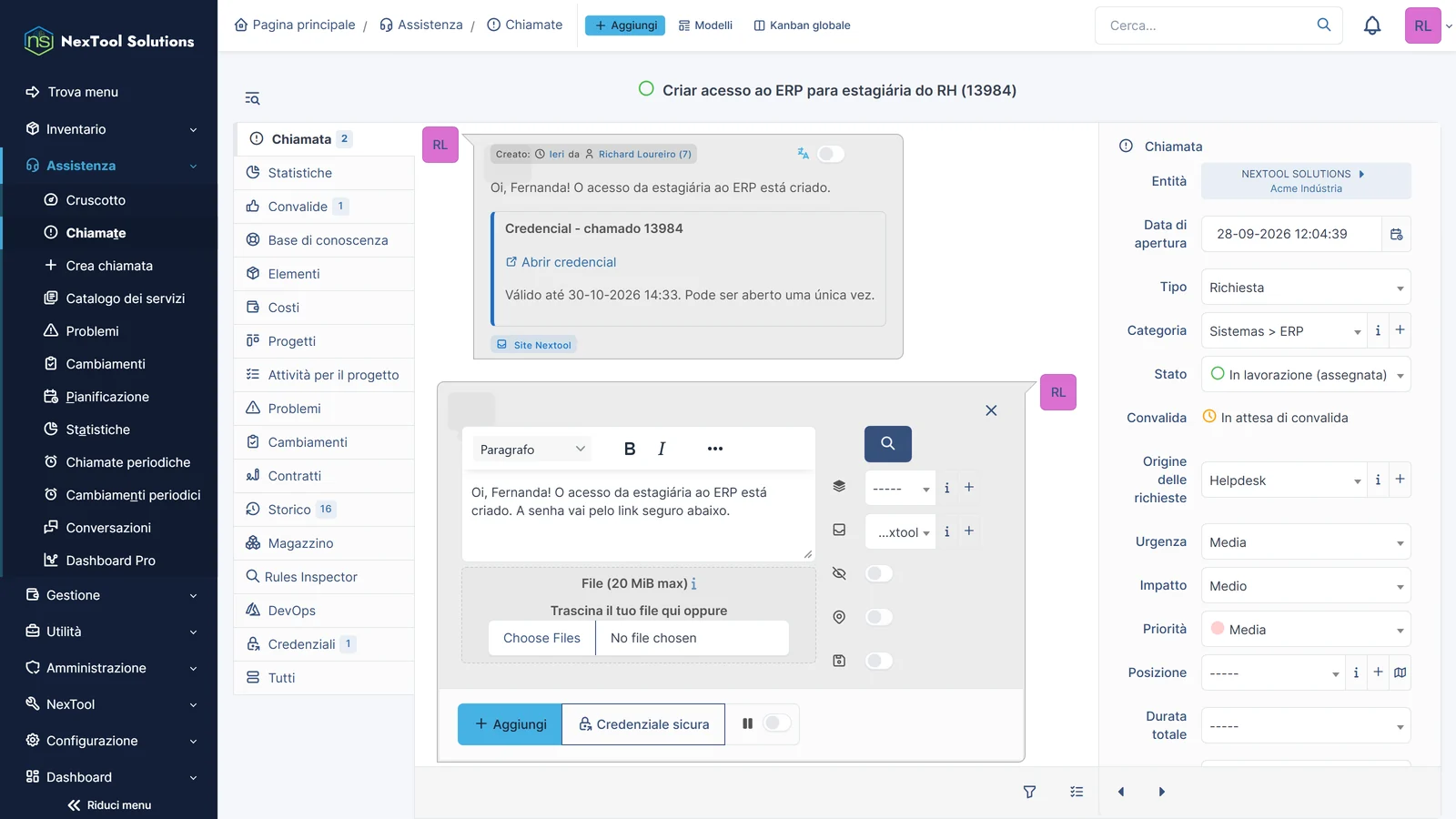
Task: Click in the Cerca search field
Action: pyautogui.click(x=1206, y=25)
